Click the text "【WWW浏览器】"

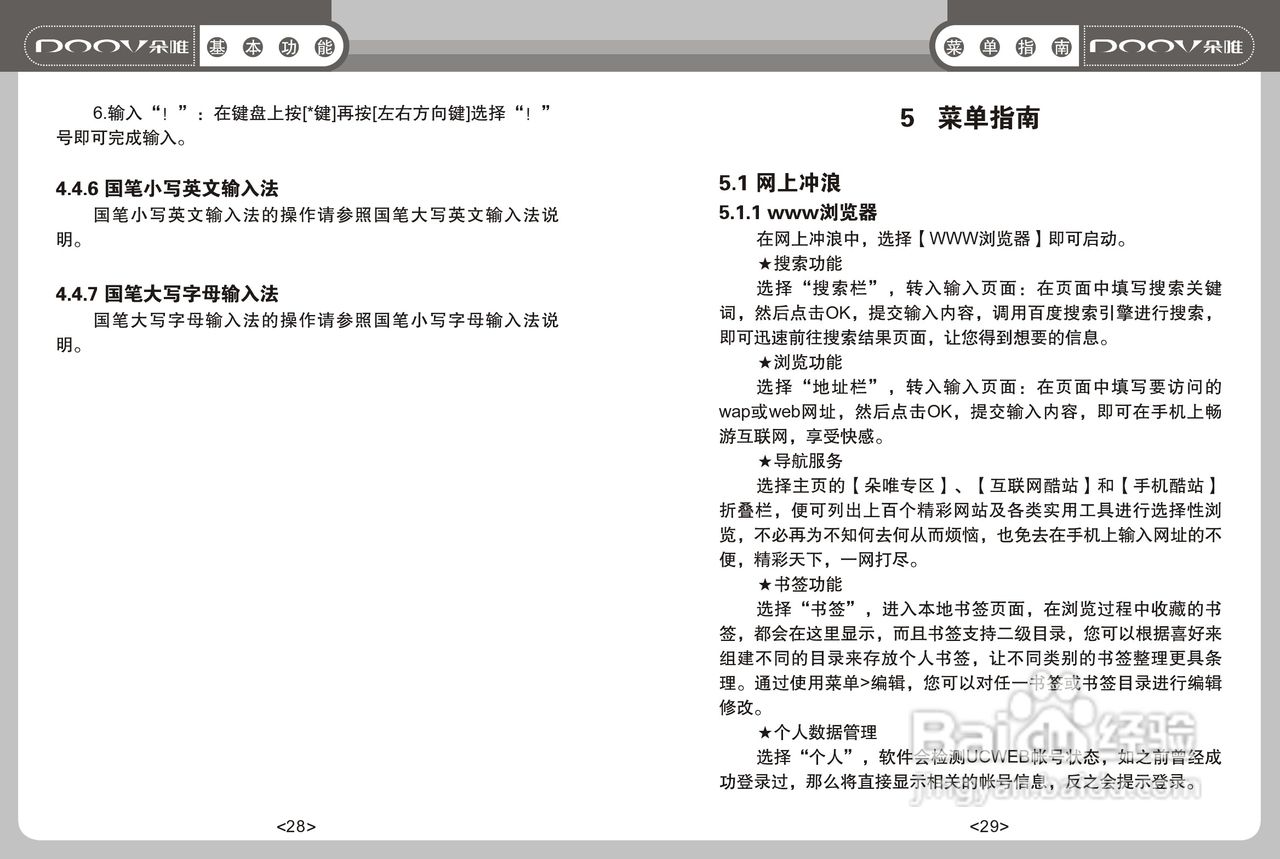(979, 240)
